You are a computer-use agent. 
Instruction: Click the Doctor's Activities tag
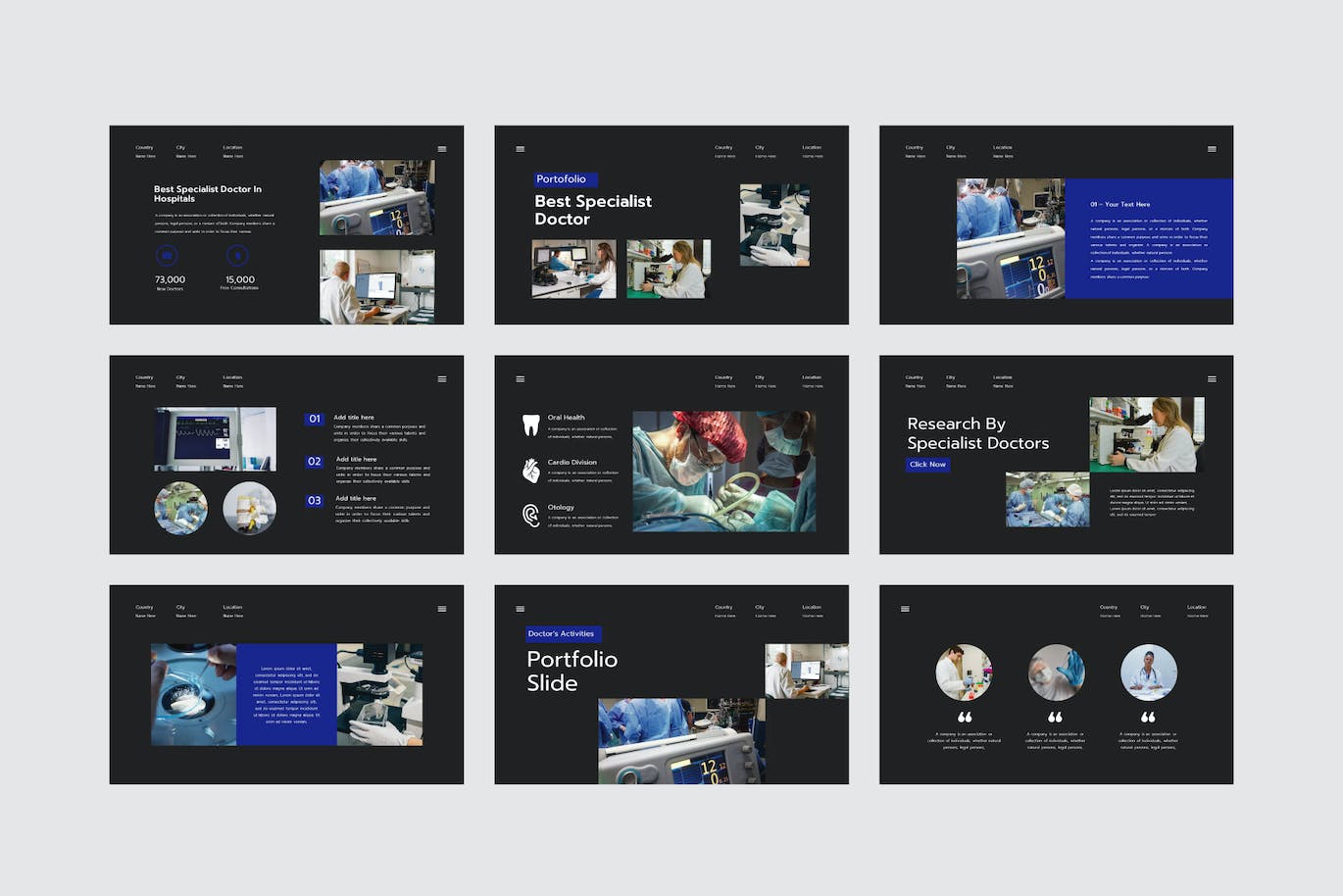562,634
